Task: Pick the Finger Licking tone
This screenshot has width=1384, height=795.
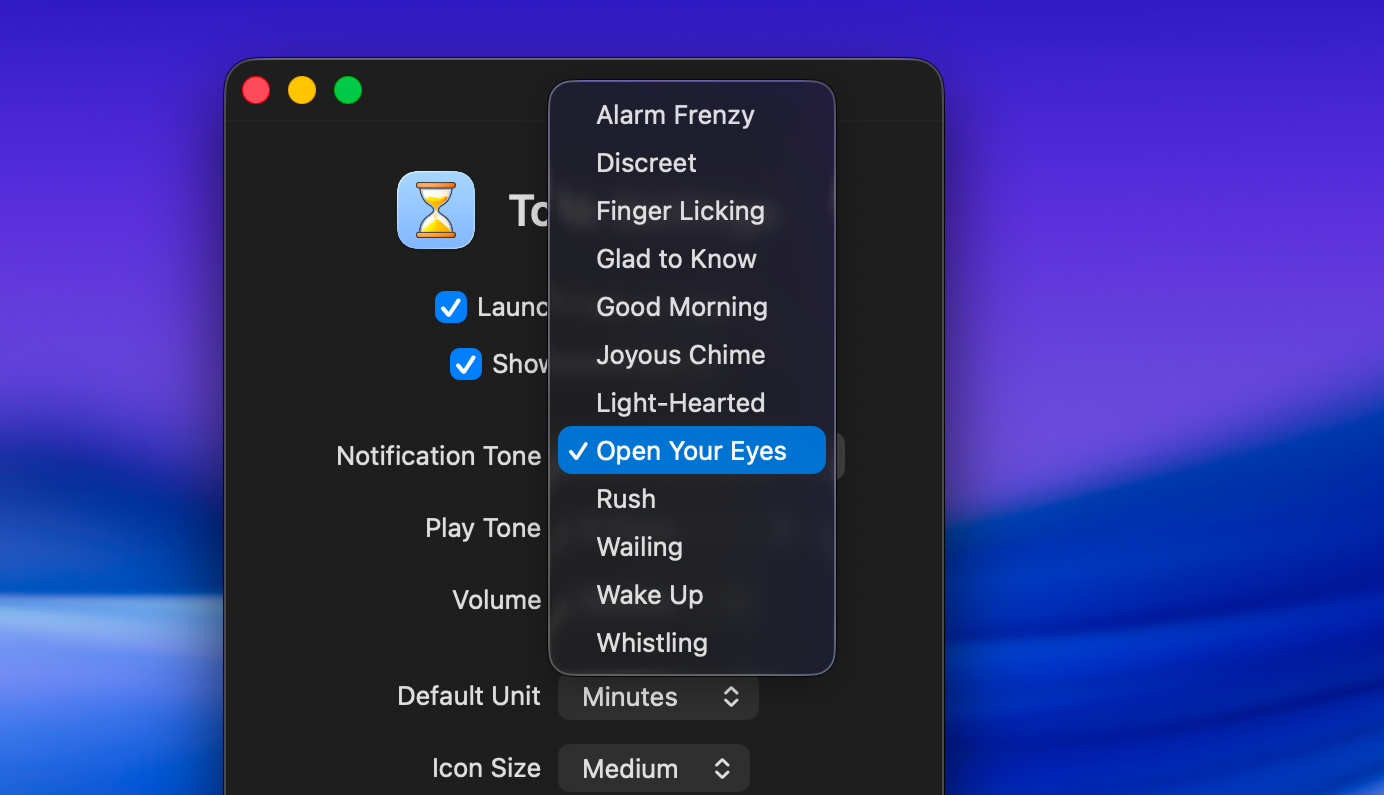Action: pyautogui.click(x=680, y=211)
